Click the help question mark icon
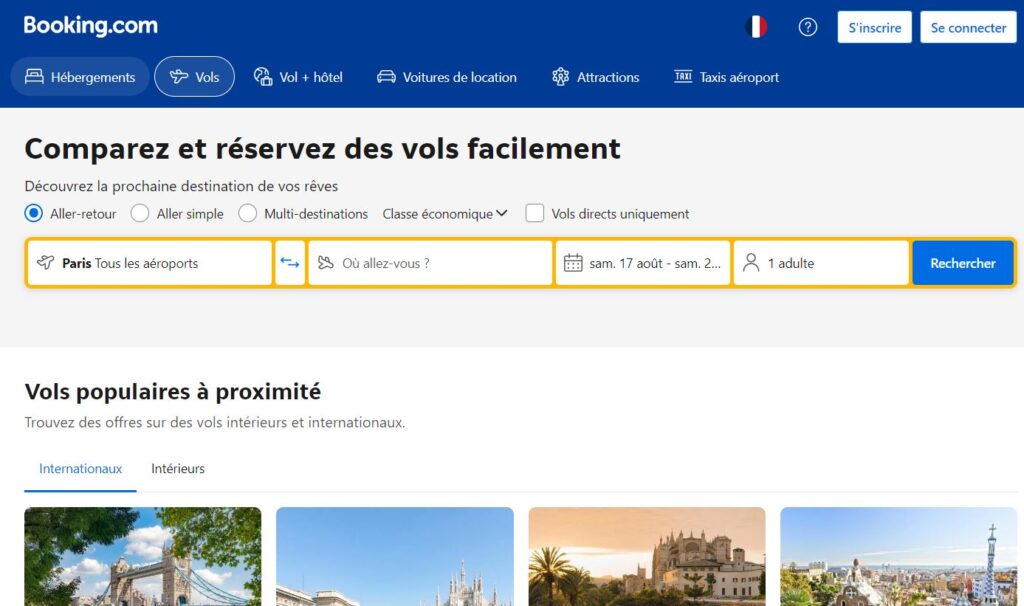 tap(808, 27)
